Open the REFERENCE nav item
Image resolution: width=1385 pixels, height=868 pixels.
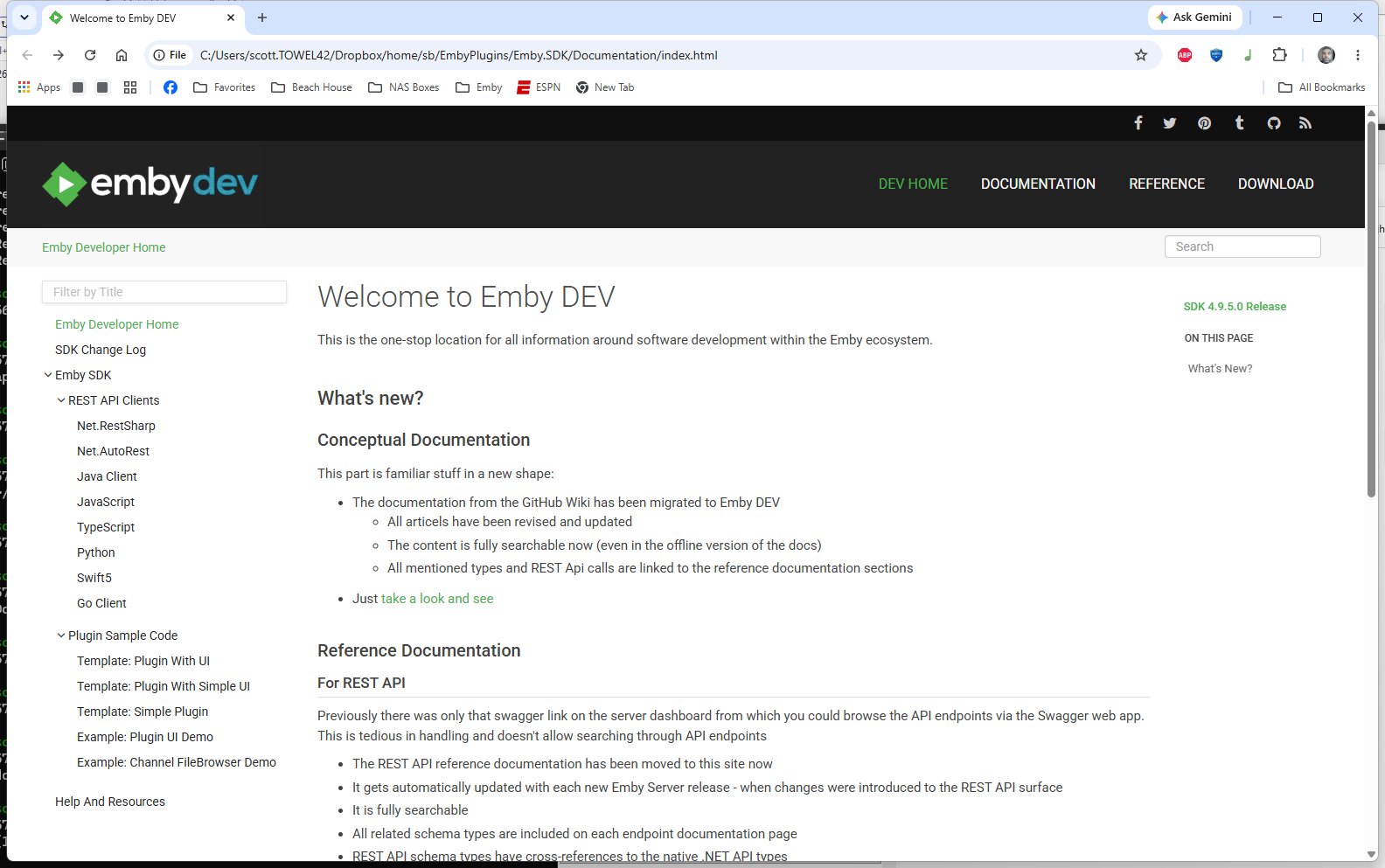[1166, 184]
